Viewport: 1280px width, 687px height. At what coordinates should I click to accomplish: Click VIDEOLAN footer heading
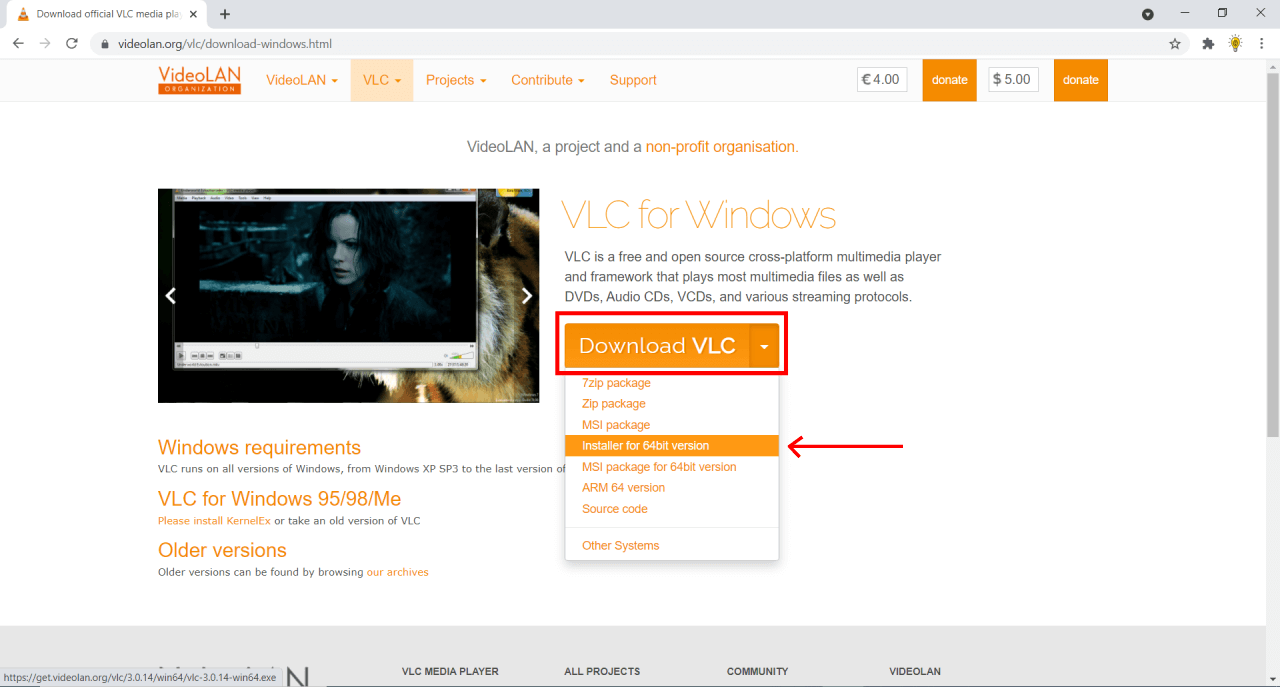pyautogui.click(x=915, y=671)
